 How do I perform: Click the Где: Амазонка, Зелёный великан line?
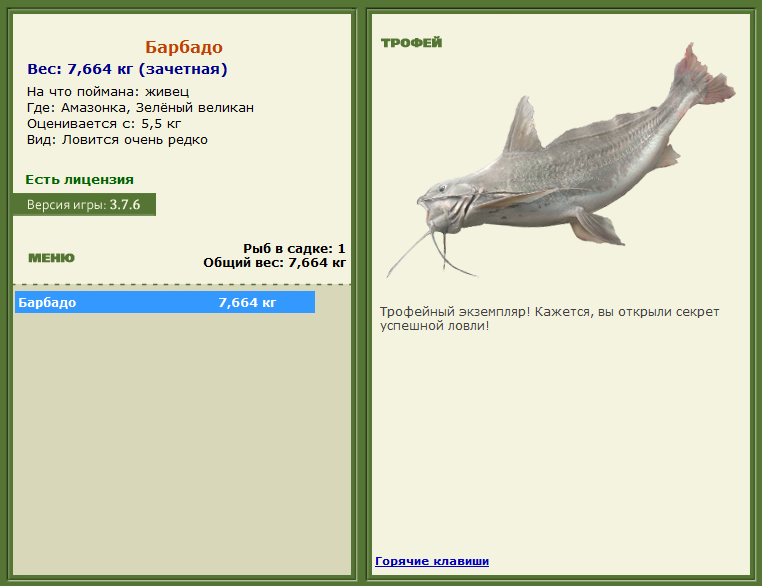click(140, 107)
